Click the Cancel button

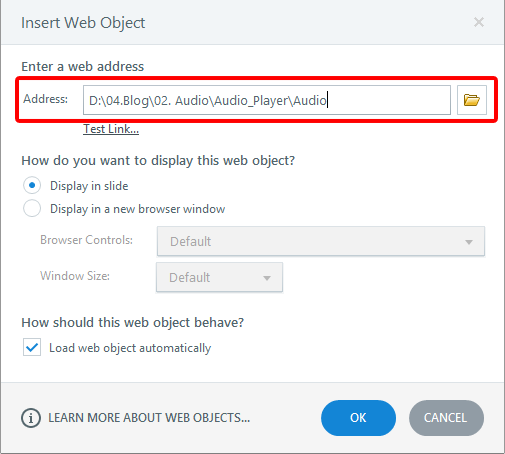tap(446, 418)
